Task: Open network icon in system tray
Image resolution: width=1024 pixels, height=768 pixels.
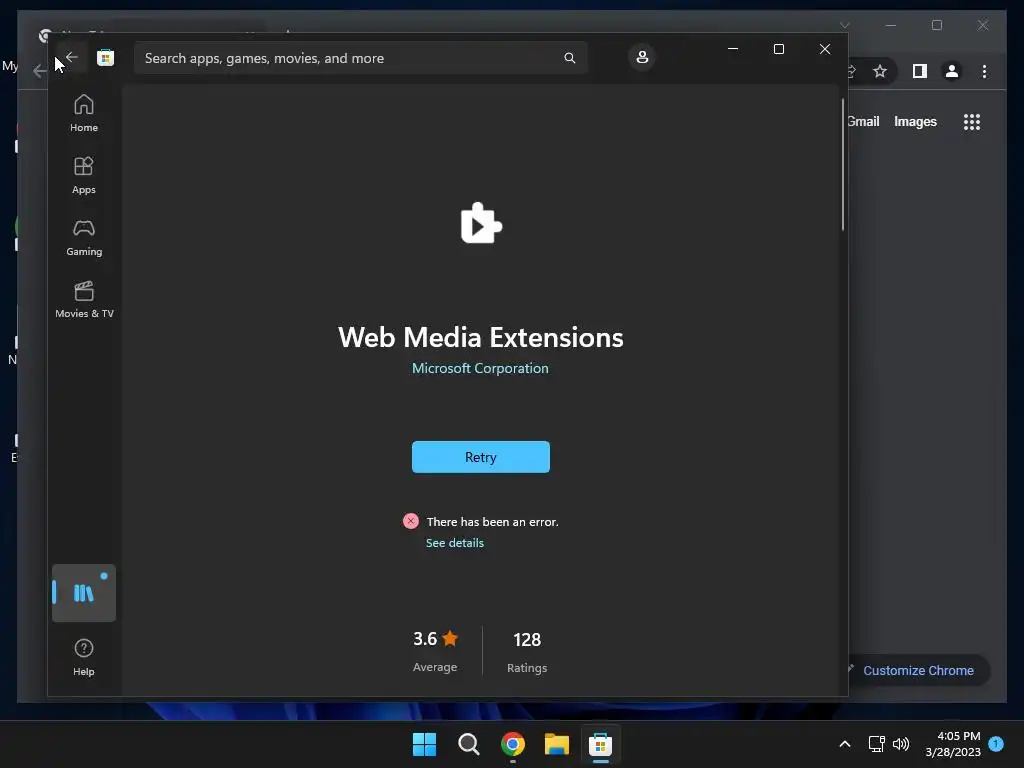Action: tap(876, 744)
